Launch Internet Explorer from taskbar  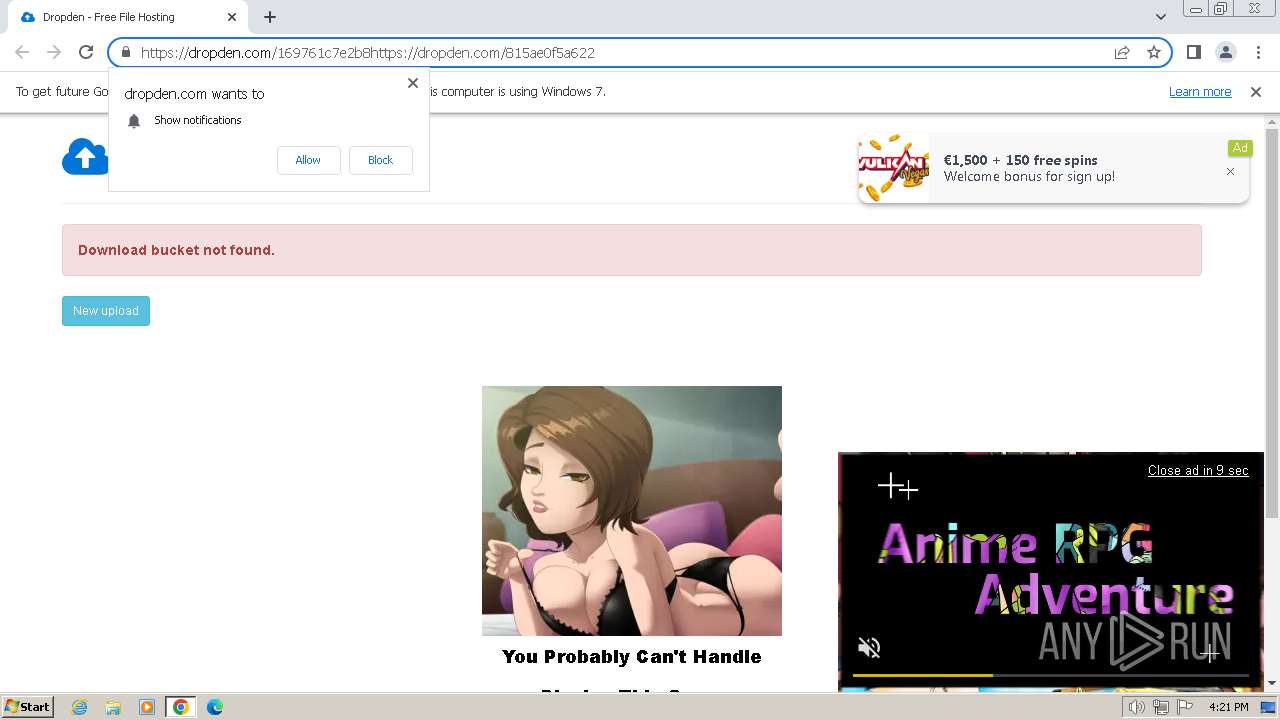pos(80,707)
